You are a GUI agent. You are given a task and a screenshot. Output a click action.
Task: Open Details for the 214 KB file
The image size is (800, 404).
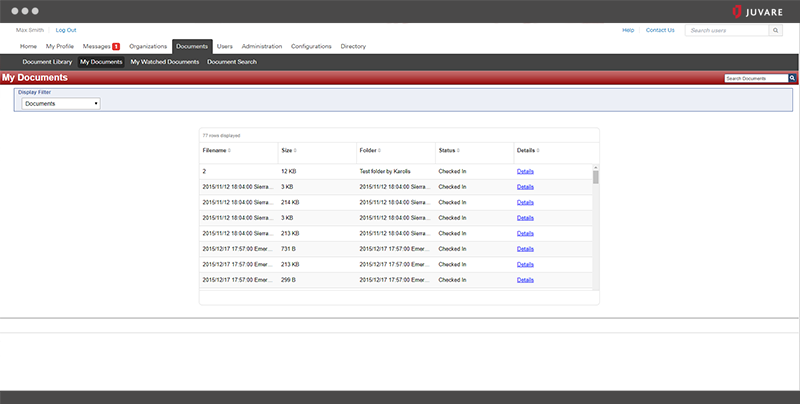(525, 203)
